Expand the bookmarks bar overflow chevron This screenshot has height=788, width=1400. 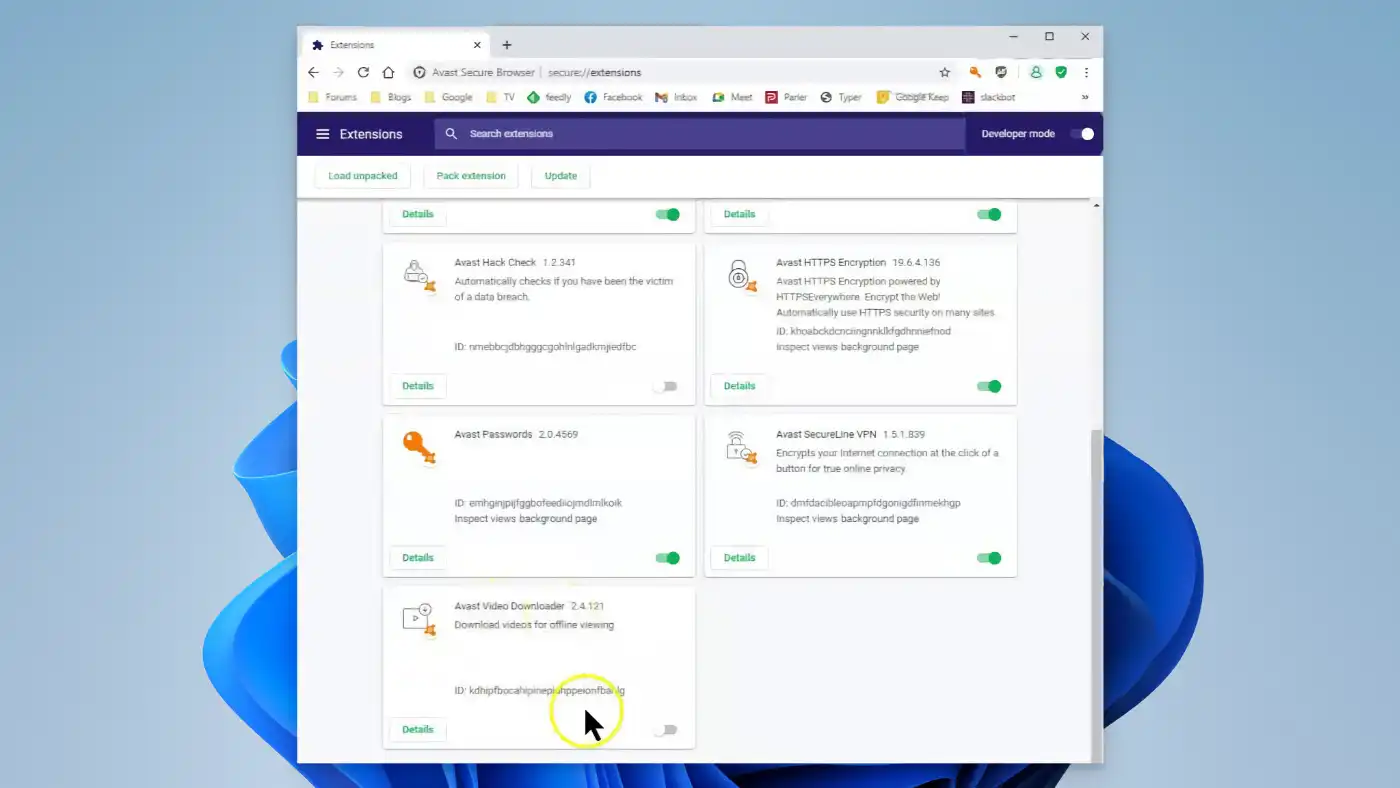pyautogui.click(x=1086, y=97)
